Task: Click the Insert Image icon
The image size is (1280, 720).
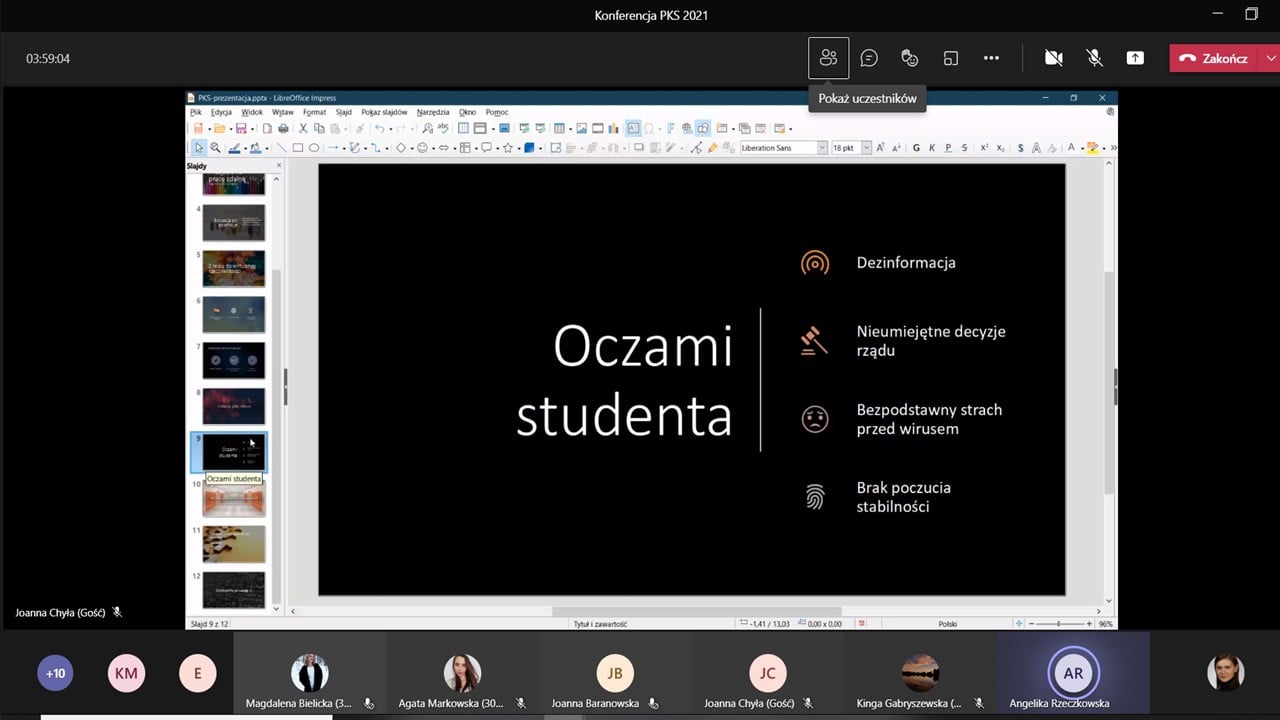Action: (x=581, y=128)
